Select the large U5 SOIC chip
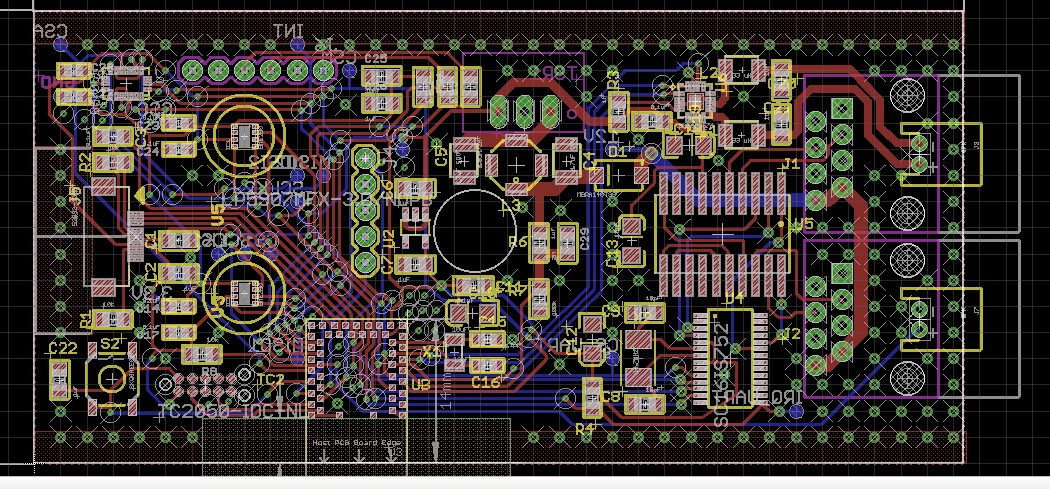1050x489 pixels. pyautogui.click(x=718, y=232)
